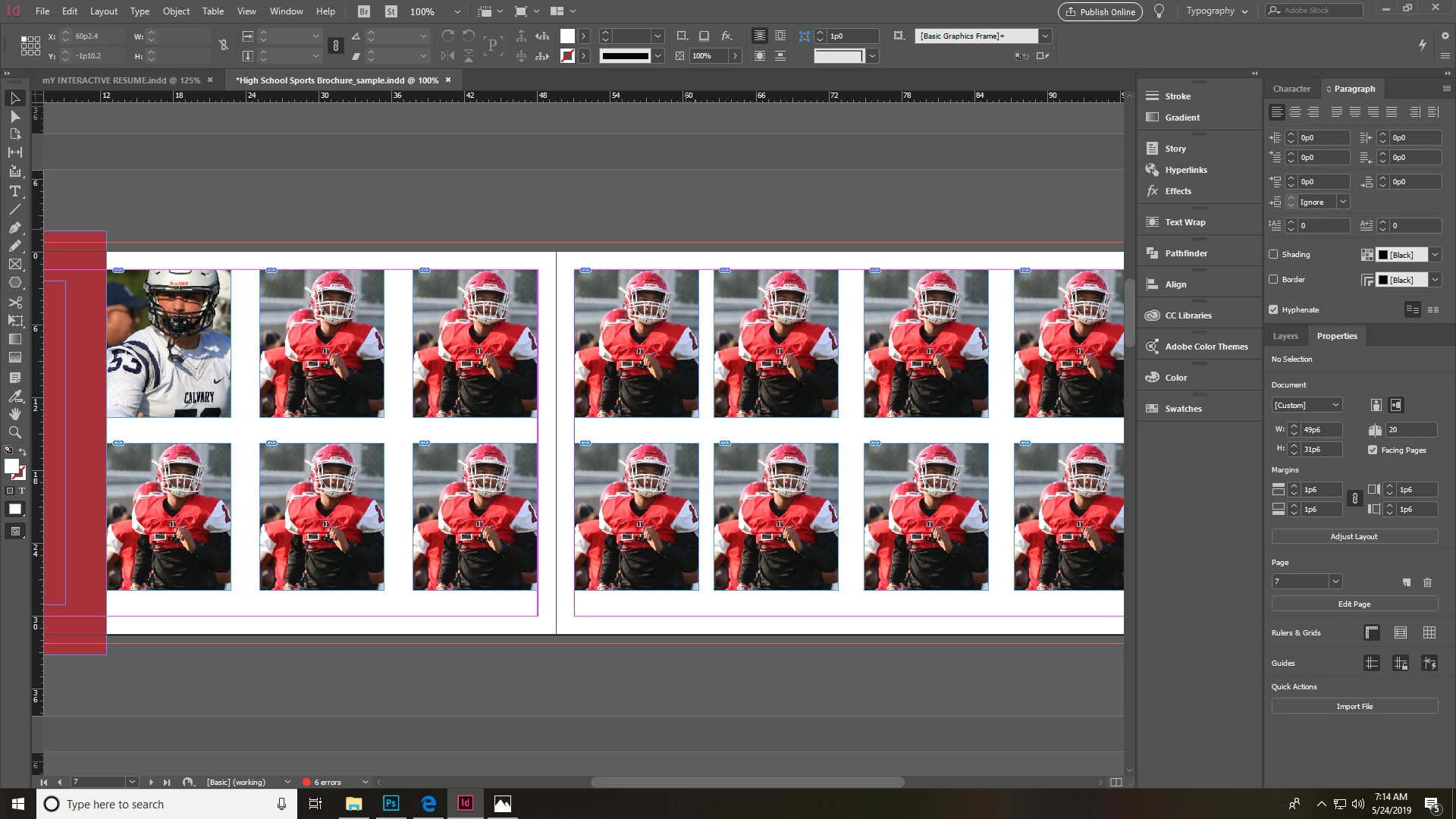The width and height of the screenshot is (1456, 819).
Task: Open the Pathfinder panel
Action: tap(1185, 253)
